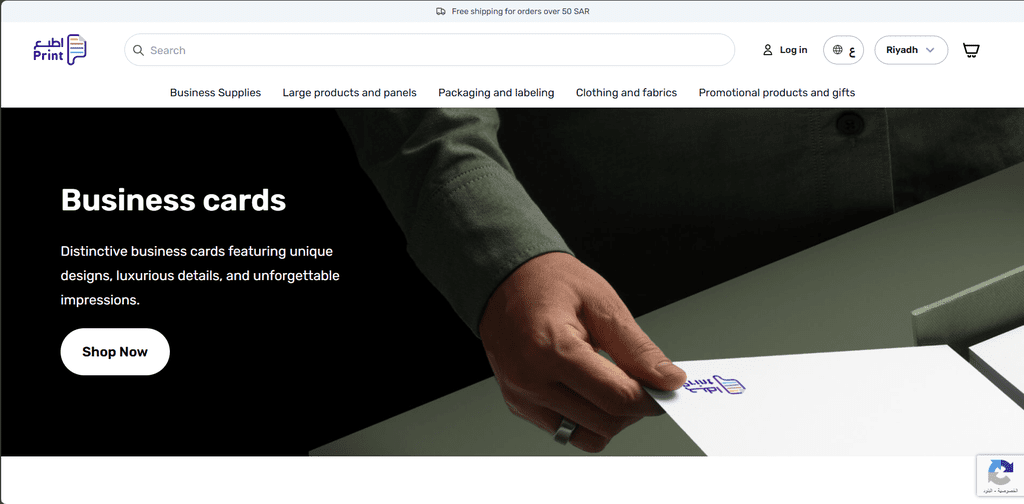The image size is (1024, 504).
Task: Go to Clothing and fabrics category
Action: [626, 93]
